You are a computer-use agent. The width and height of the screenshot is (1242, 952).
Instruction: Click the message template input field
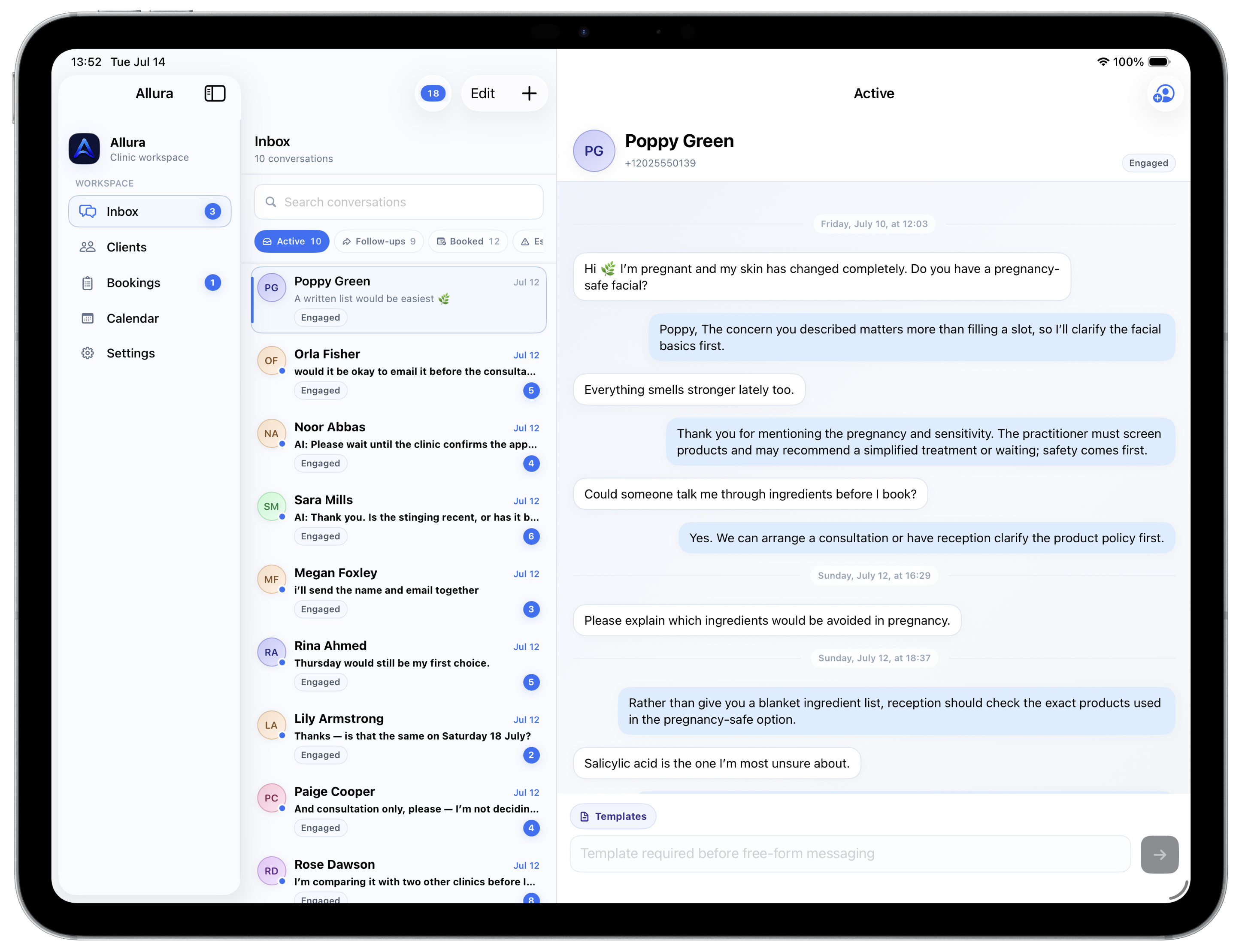(x=850, y=854)
